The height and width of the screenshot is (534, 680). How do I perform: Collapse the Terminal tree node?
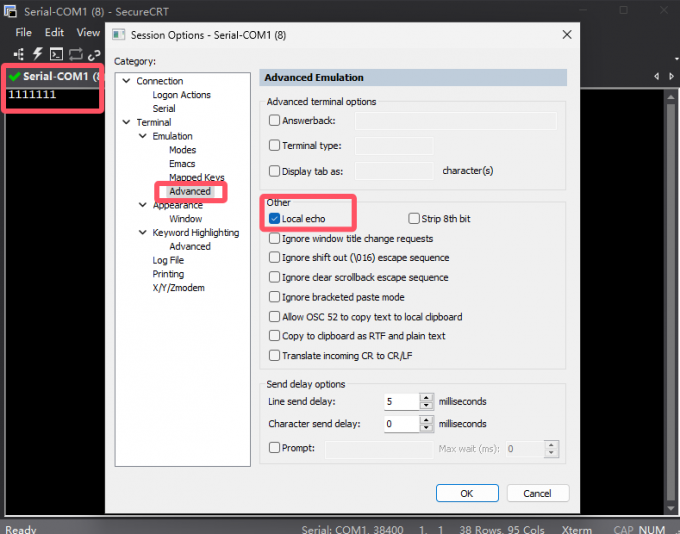pos(126,122)
